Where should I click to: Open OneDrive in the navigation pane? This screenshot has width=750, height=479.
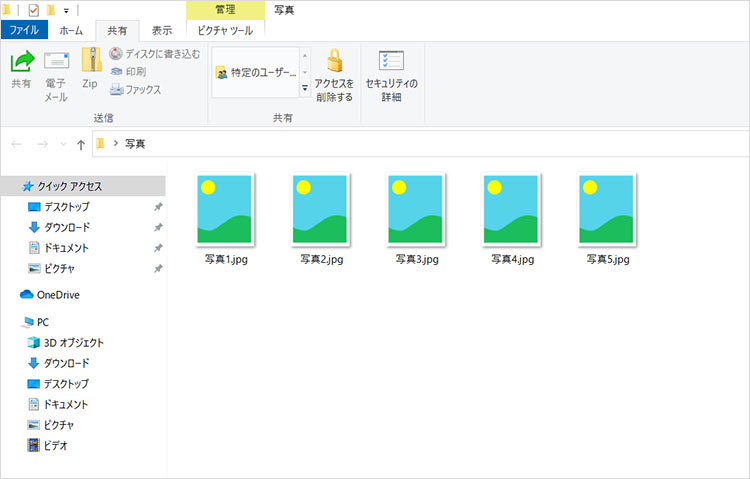tap(57, 295)
